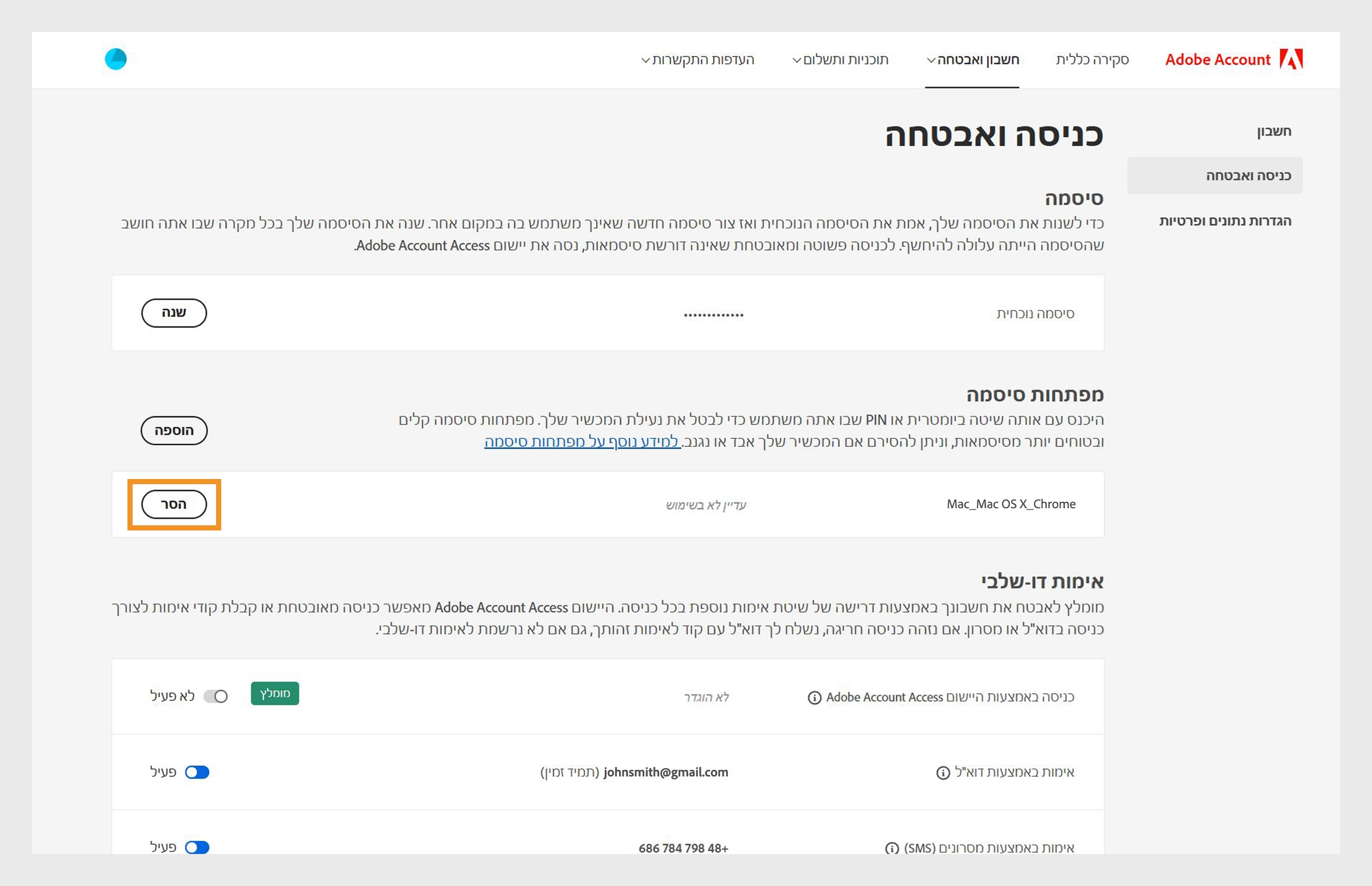Turn off SMS verification toggle

(197, 848)
